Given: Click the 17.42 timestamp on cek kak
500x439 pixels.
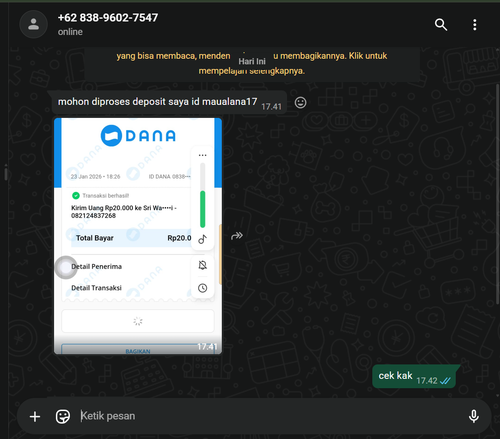Looking at the screenshot, I should [427, 381].
